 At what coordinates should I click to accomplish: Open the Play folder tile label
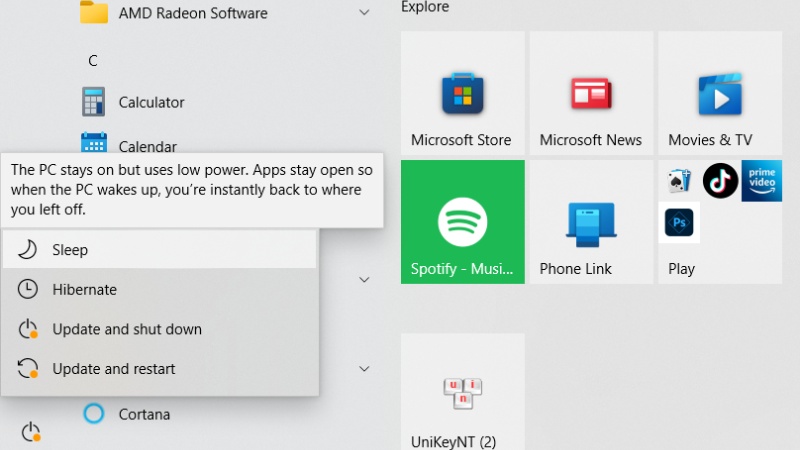682,269
